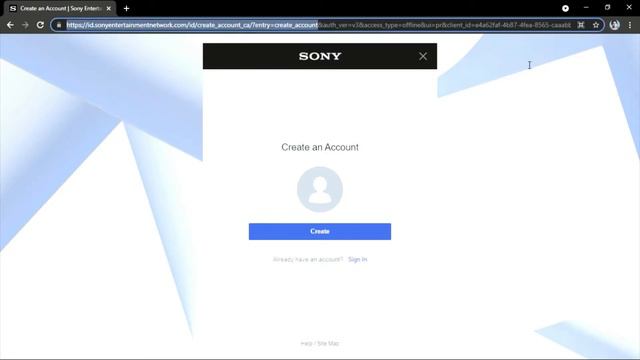Click the recording indicator icon in title bar

(565, 8)
